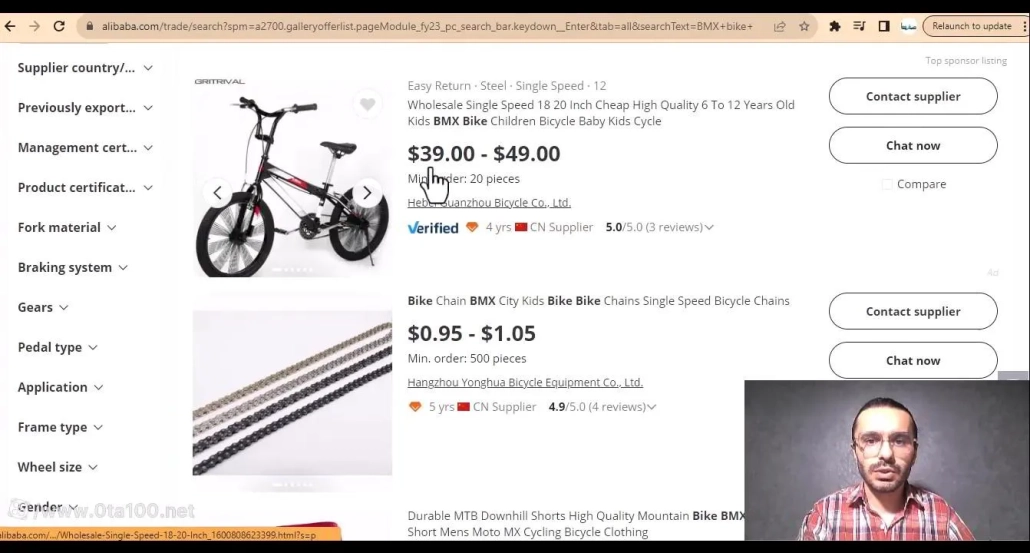This screenshot has height=553, width=1030.
Task: Click the bike chain product thumbnail
Action: pyautogui.click(x=292, y=393)
